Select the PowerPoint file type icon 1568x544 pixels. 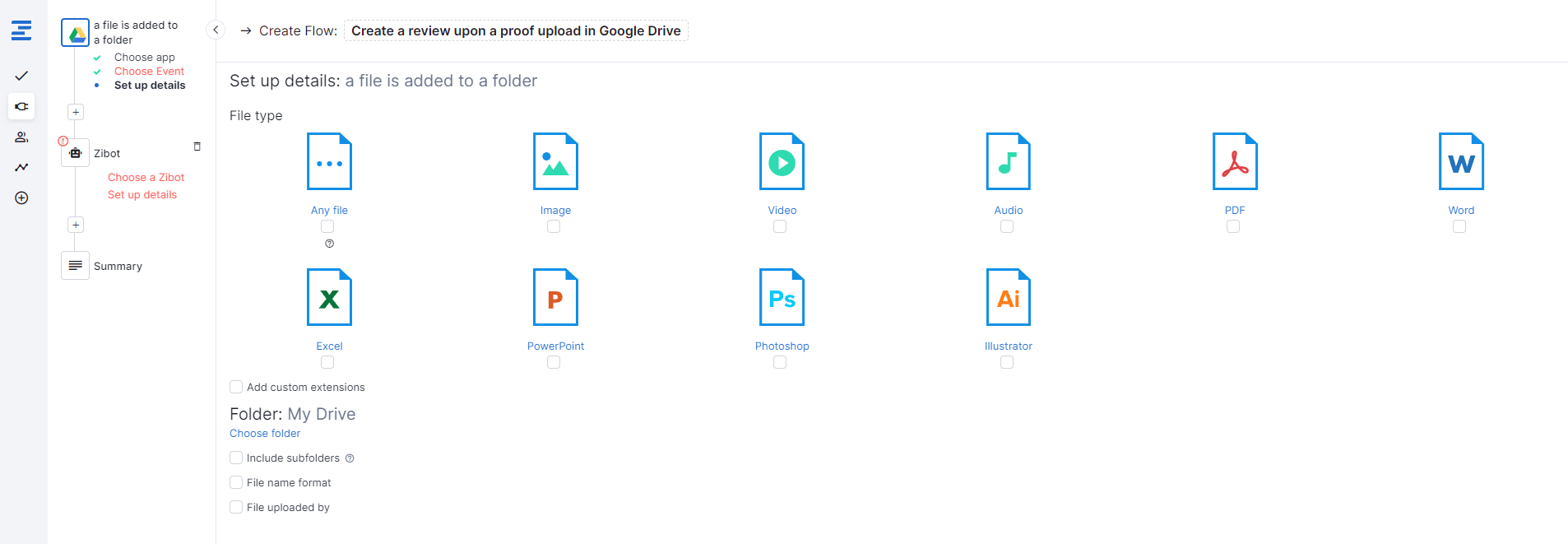pyautogui.click(x=555, y=297)
